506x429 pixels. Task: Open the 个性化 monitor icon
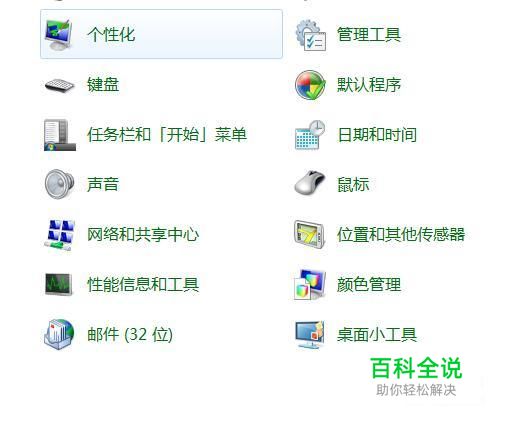pyautogui.click(x=59, y=35)
